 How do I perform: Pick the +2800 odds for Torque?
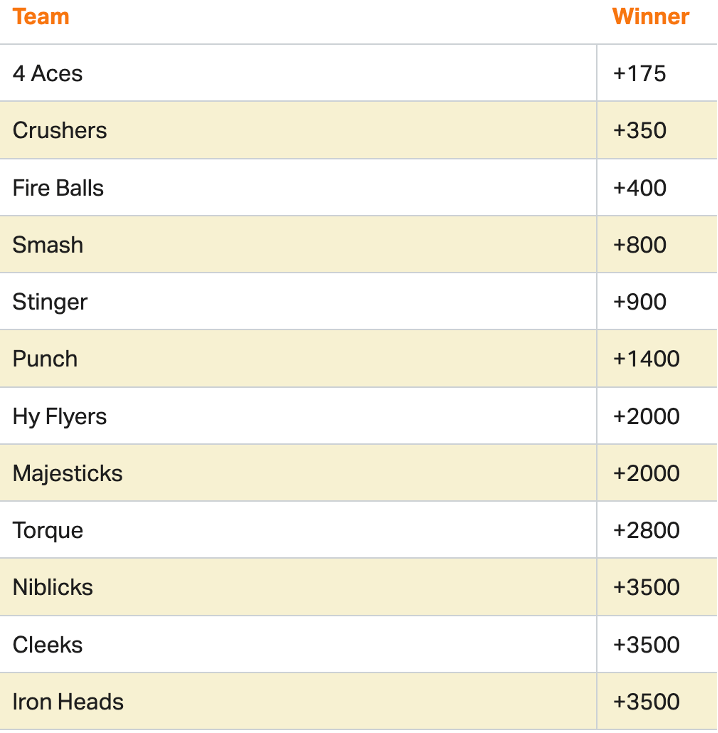[646, 530]
